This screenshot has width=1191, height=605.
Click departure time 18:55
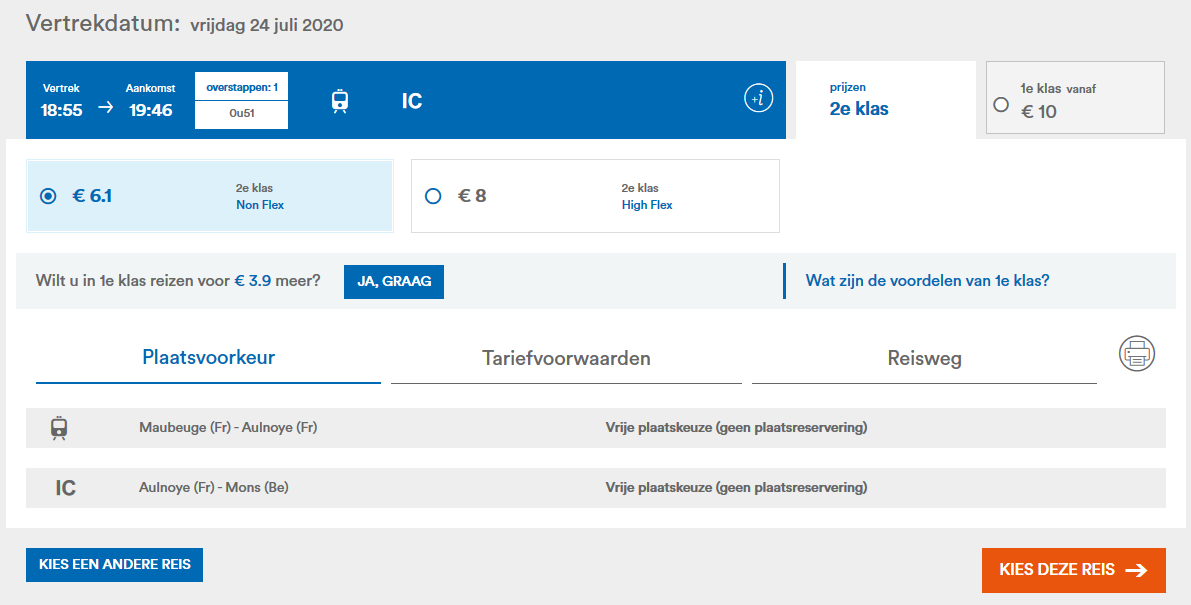tap(62, 110)
